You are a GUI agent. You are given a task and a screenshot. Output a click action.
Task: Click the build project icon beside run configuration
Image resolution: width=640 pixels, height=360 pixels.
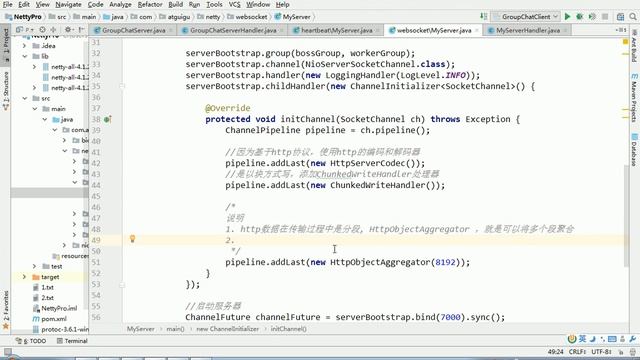point(484,16)
